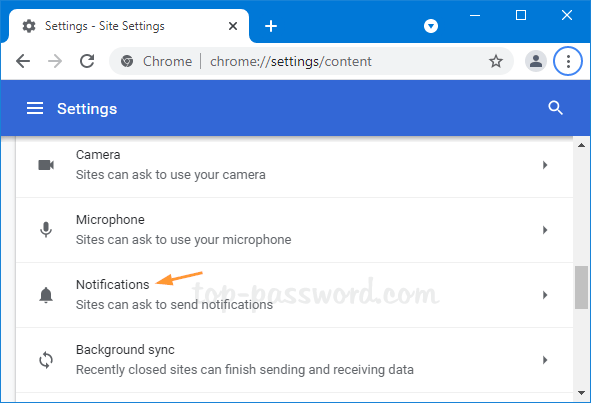Click the Microphone icon
Screen dimensions: 591x403
tap(46, 230)
